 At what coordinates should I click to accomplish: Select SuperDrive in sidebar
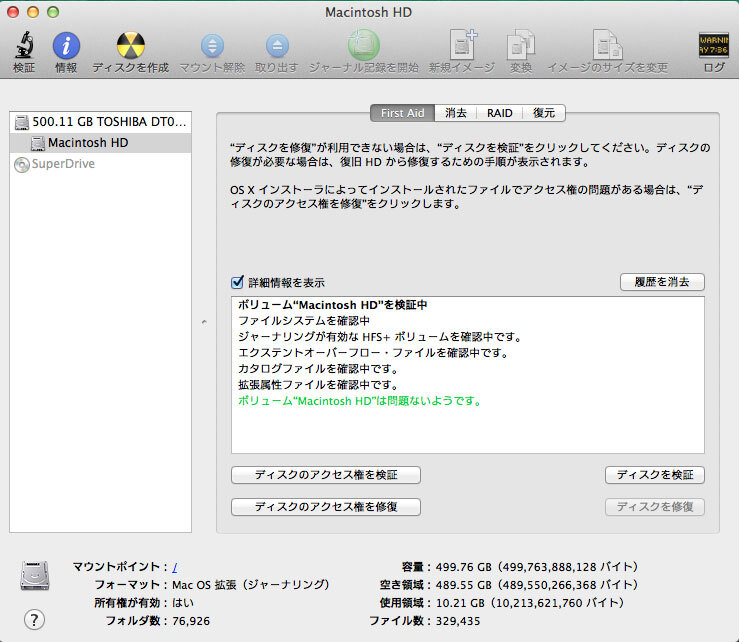tap(100, 164)
